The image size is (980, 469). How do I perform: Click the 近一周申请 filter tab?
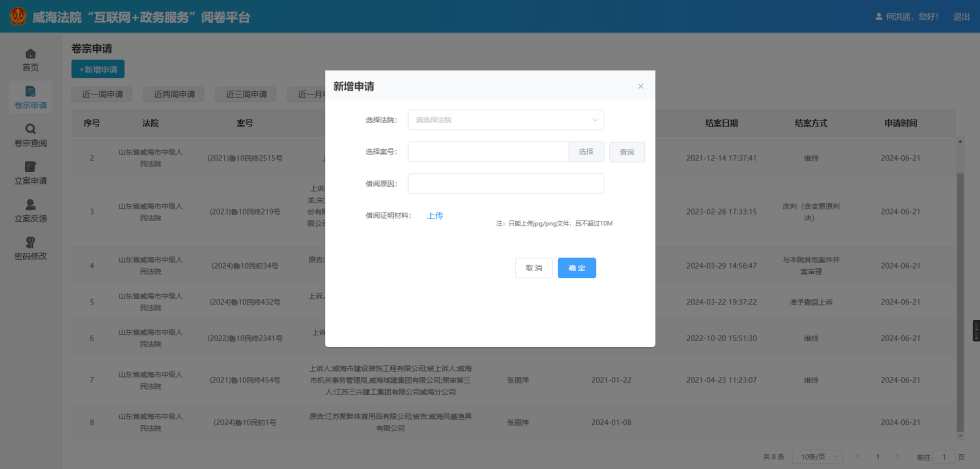pyautogui.click(x=102, y=95)
